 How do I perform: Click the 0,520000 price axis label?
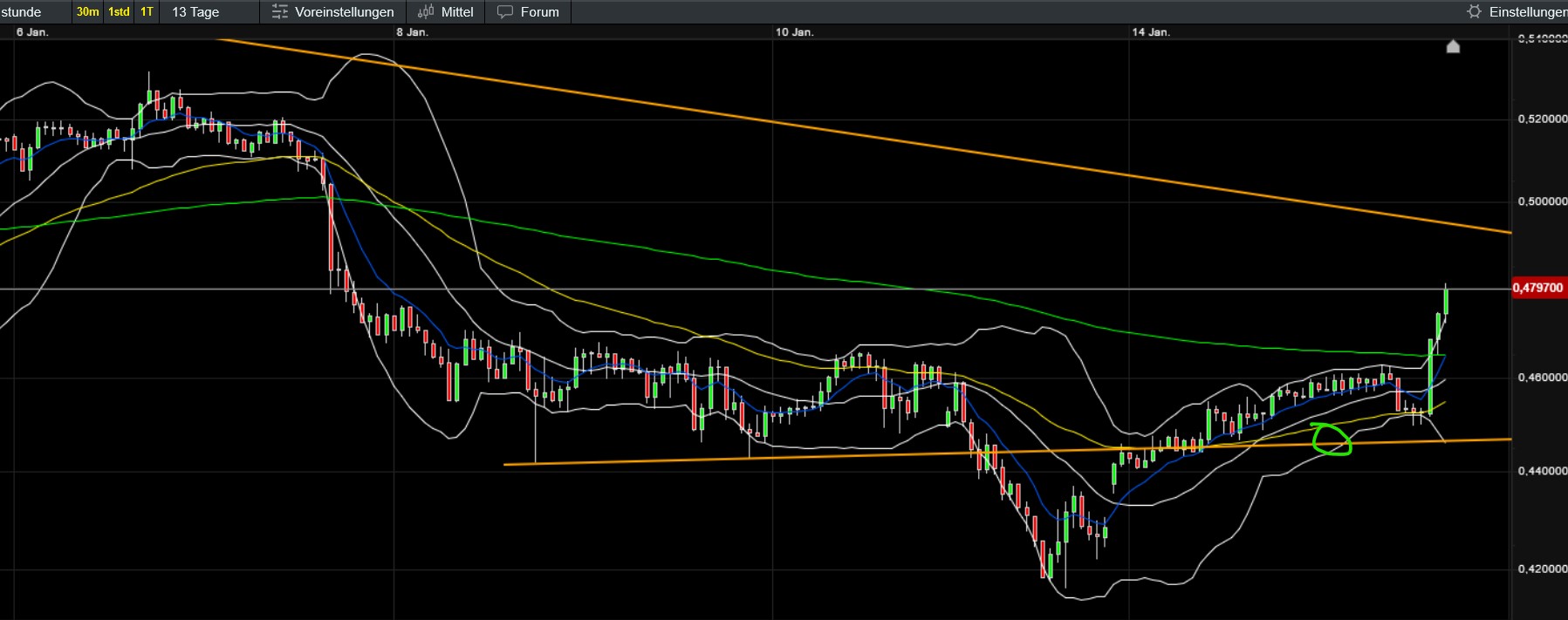(x=1542, y=119)
